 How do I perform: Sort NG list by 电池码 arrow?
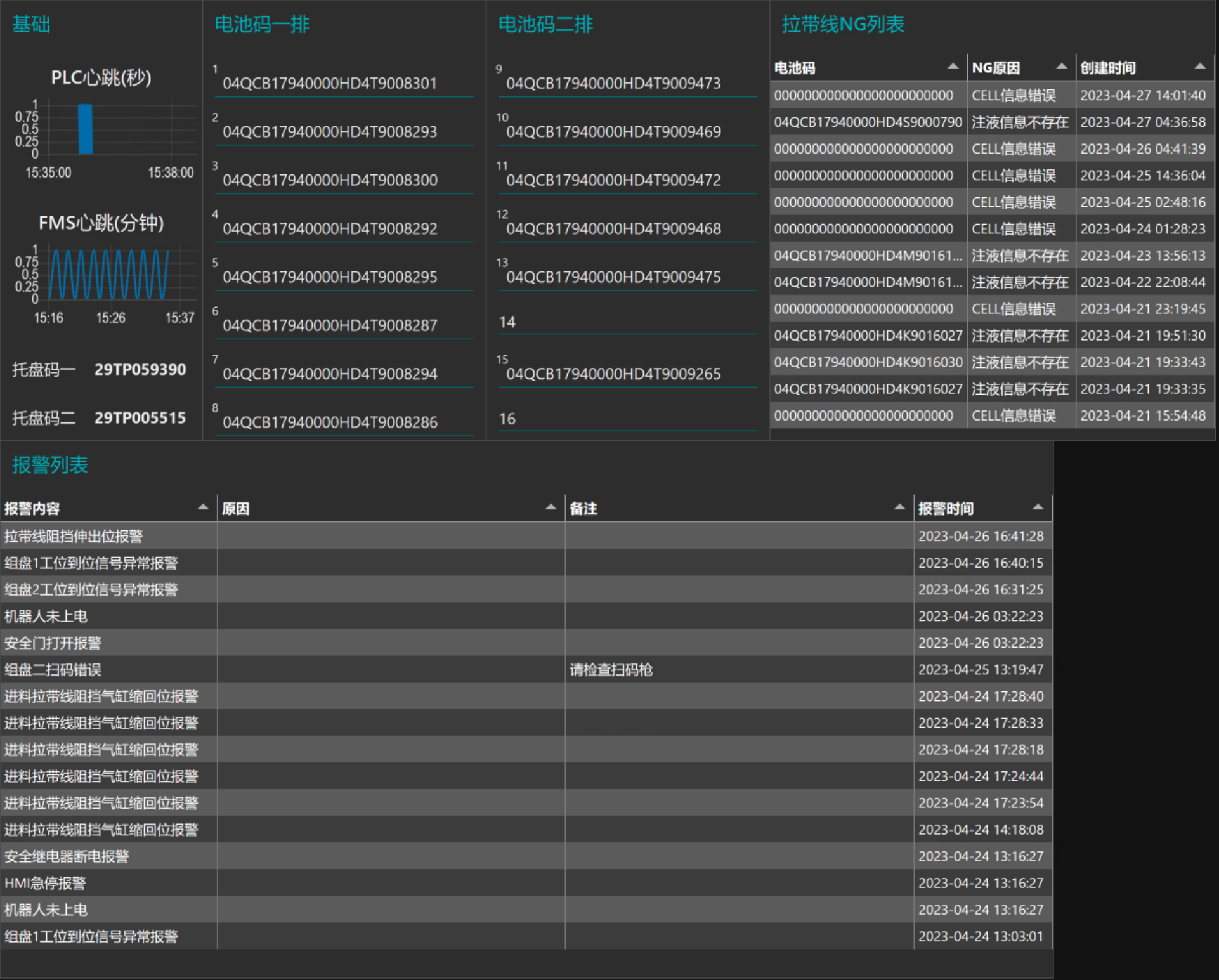click(x=953, y=67)
